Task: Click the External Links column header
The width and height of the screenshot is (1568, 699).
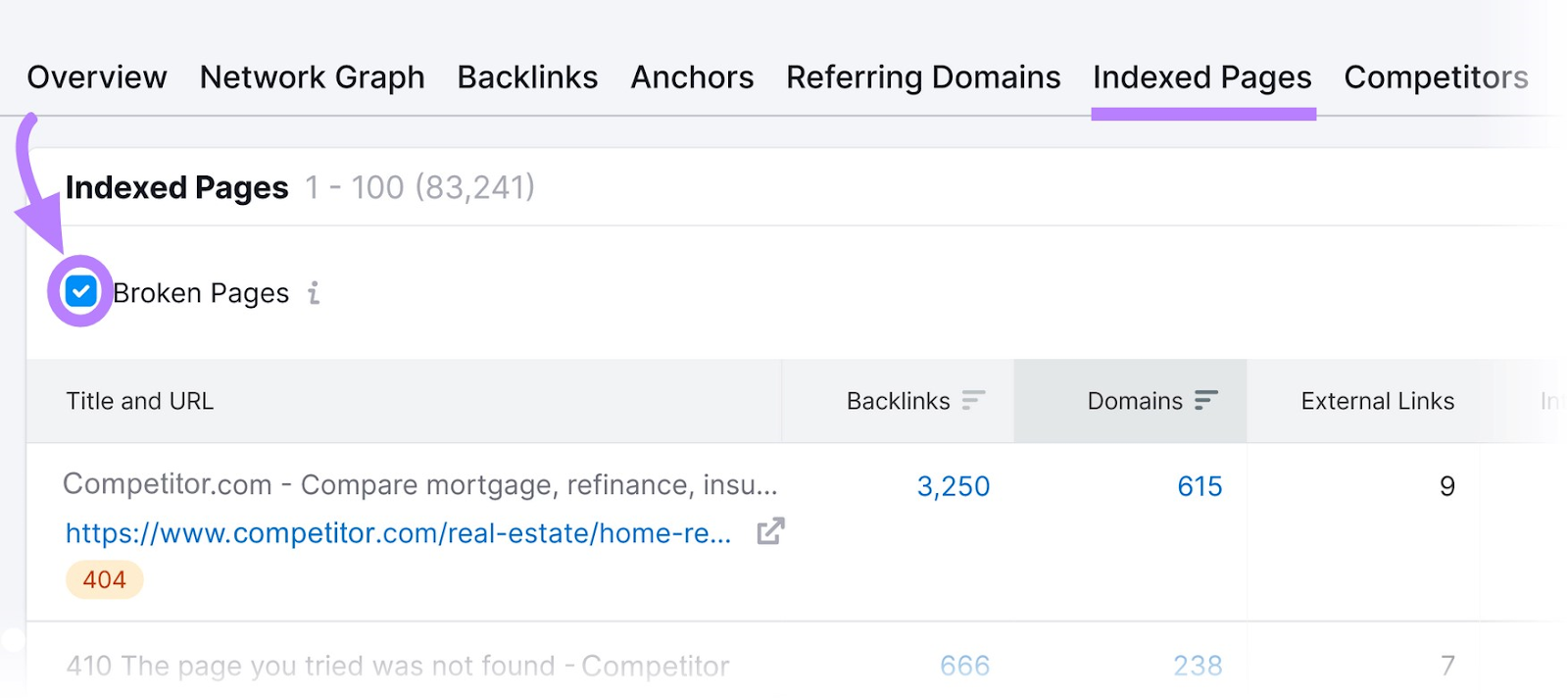Action: (1377, 400)
